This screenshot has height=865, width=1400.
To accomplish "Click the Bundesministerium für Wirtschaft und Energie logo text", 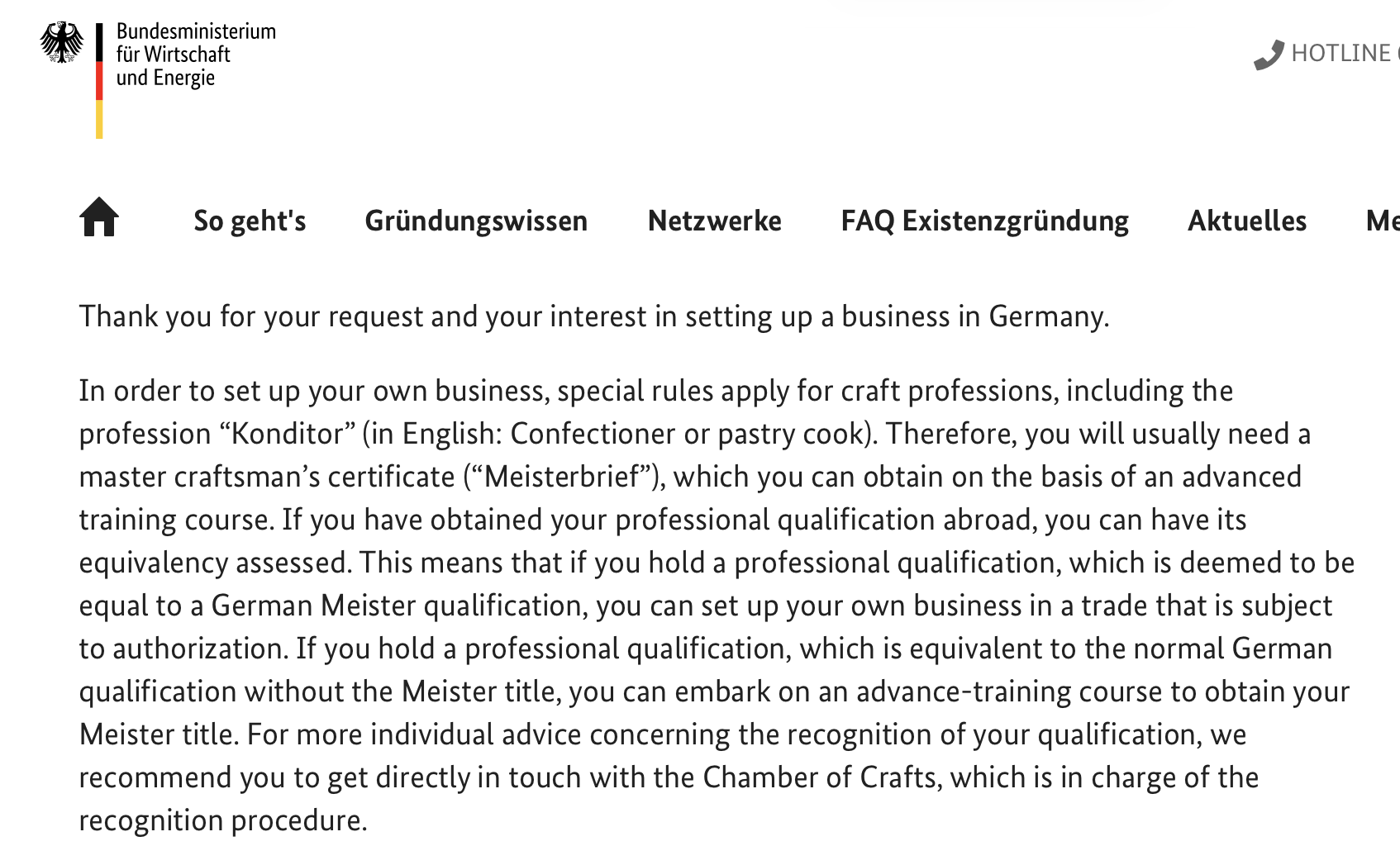I will click(x=195, y=55).
